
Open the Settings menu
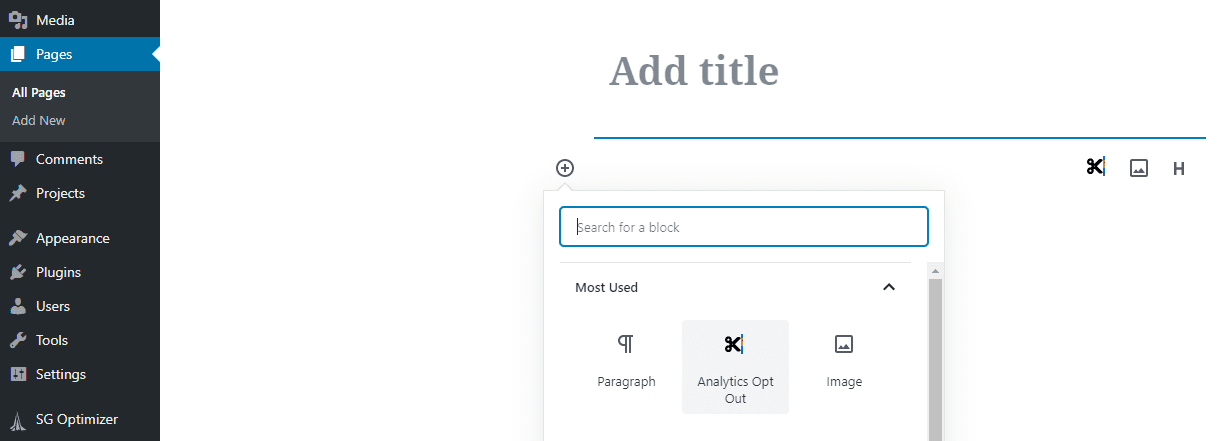tap(61, 375)
